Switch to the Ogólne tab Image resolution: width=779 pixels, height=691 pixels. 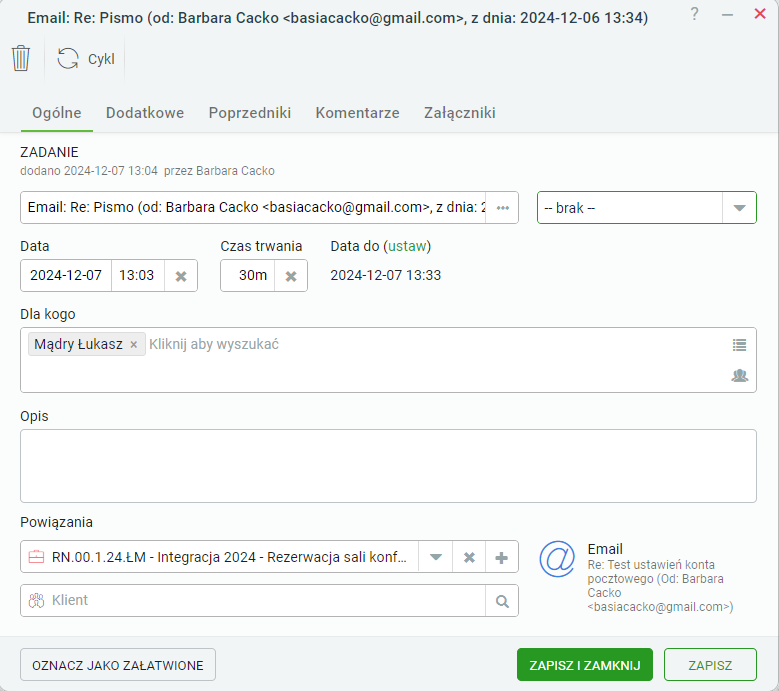57,113
